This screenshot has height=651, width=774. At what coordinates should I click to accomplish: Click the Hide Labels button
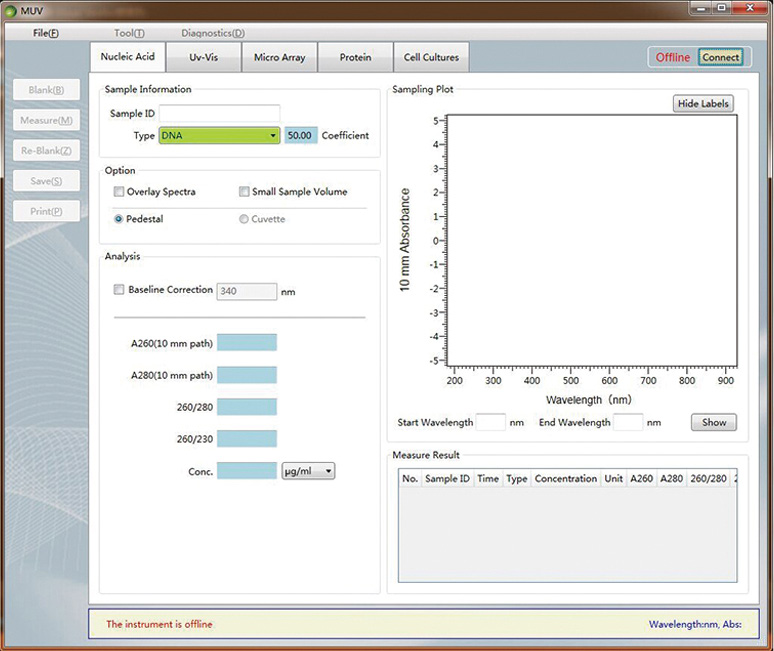(704, 104)
